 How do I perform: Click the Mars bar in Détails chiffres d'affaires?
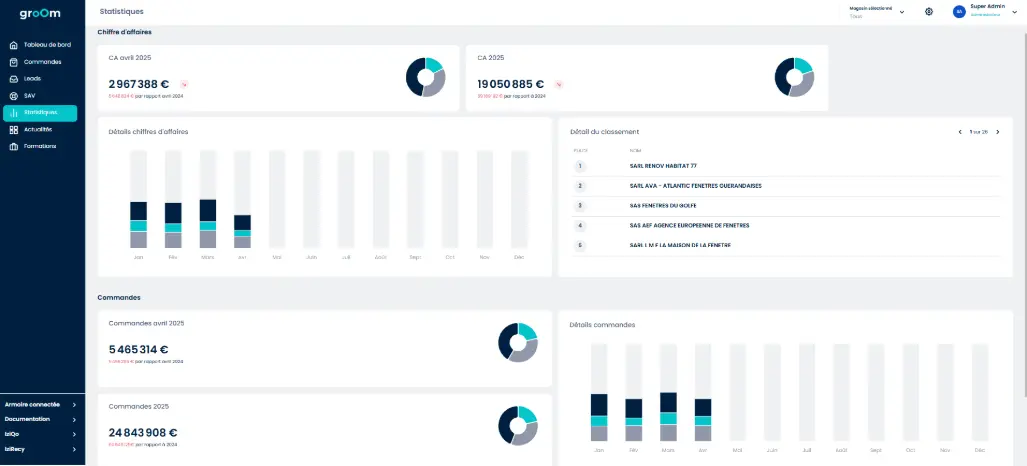click(208, 223)
